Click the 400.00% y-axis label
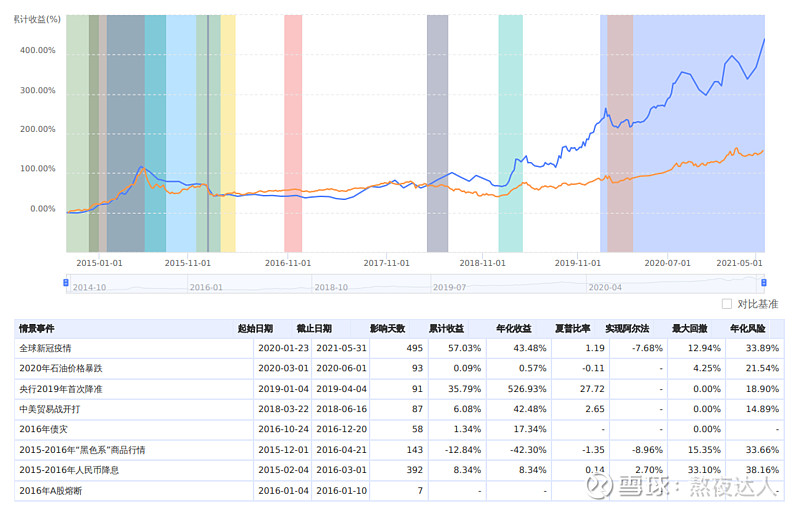Viewport: 800px width, 511px height. [38, 50]
